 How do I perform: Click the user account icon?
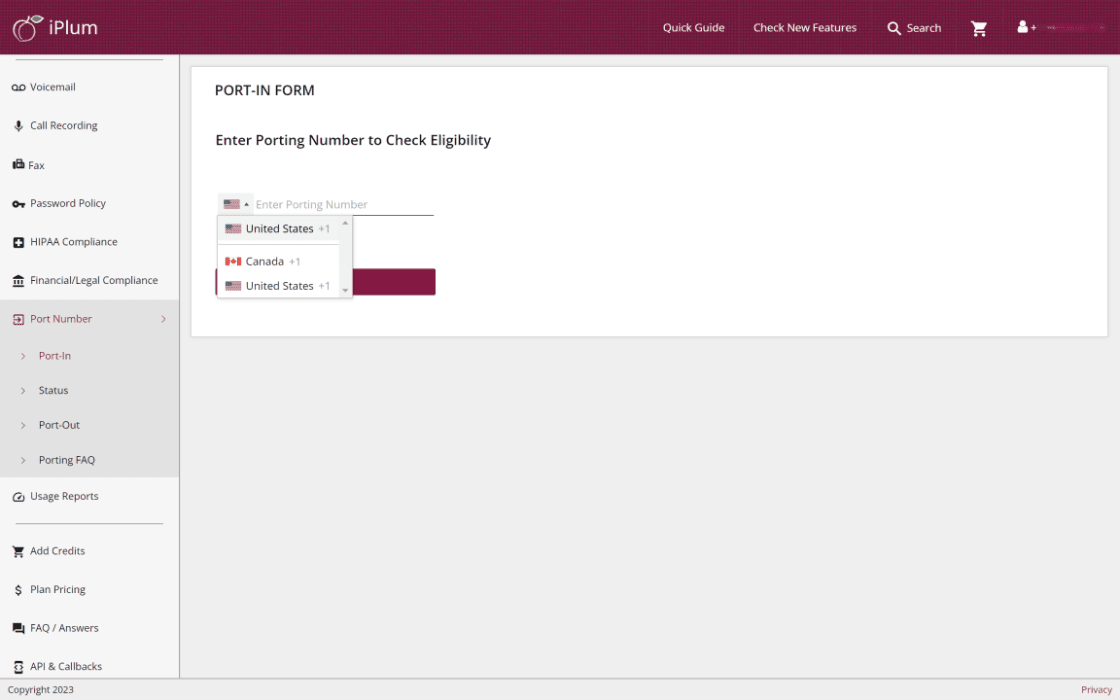point(1025,27)
